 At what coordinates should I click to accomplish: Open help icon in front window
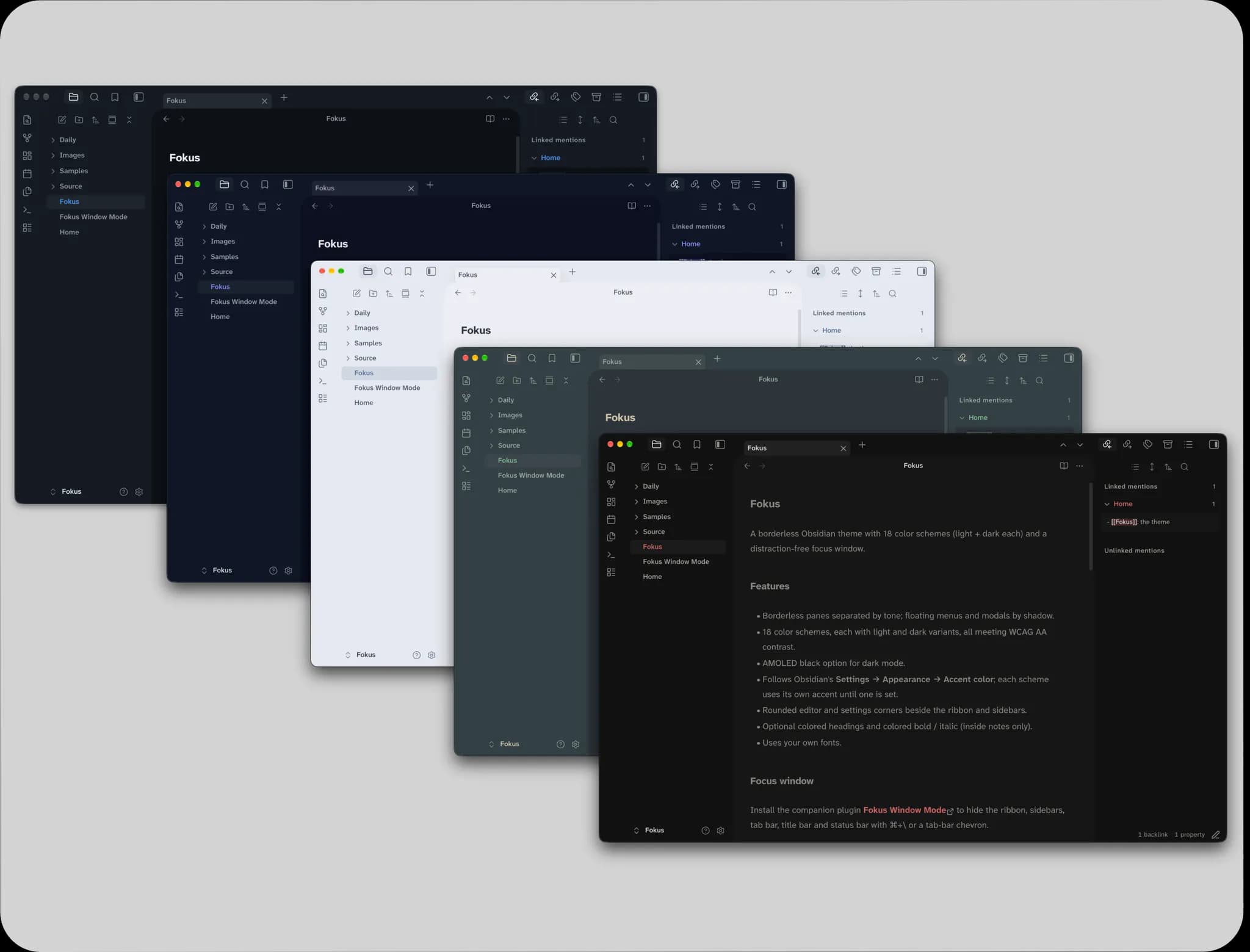[x=706, y=831]
